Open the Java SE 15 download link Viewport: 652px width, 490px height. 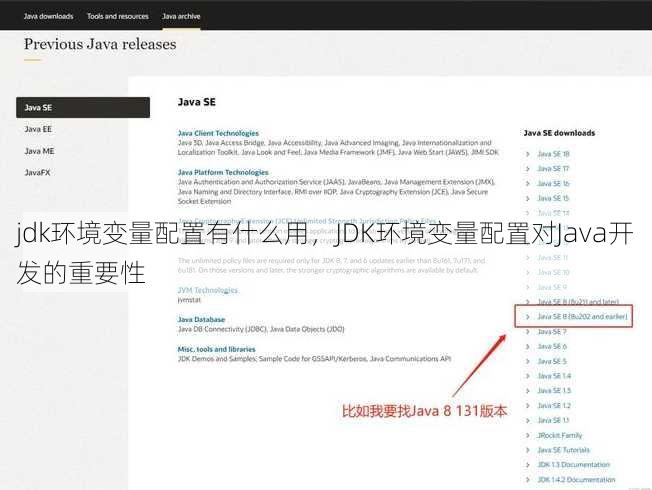(553, 198)
